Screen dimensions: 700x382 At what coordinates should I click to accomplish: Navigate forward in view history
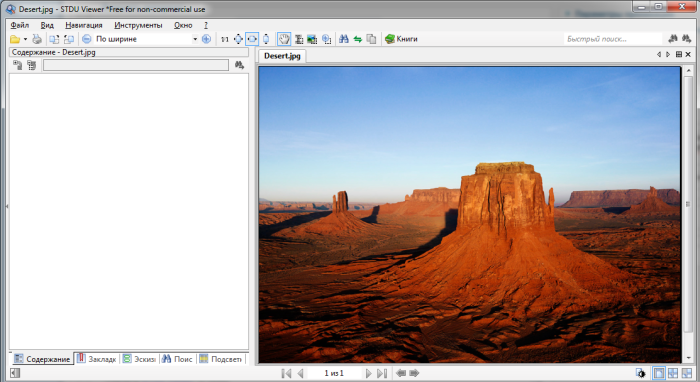414,373
